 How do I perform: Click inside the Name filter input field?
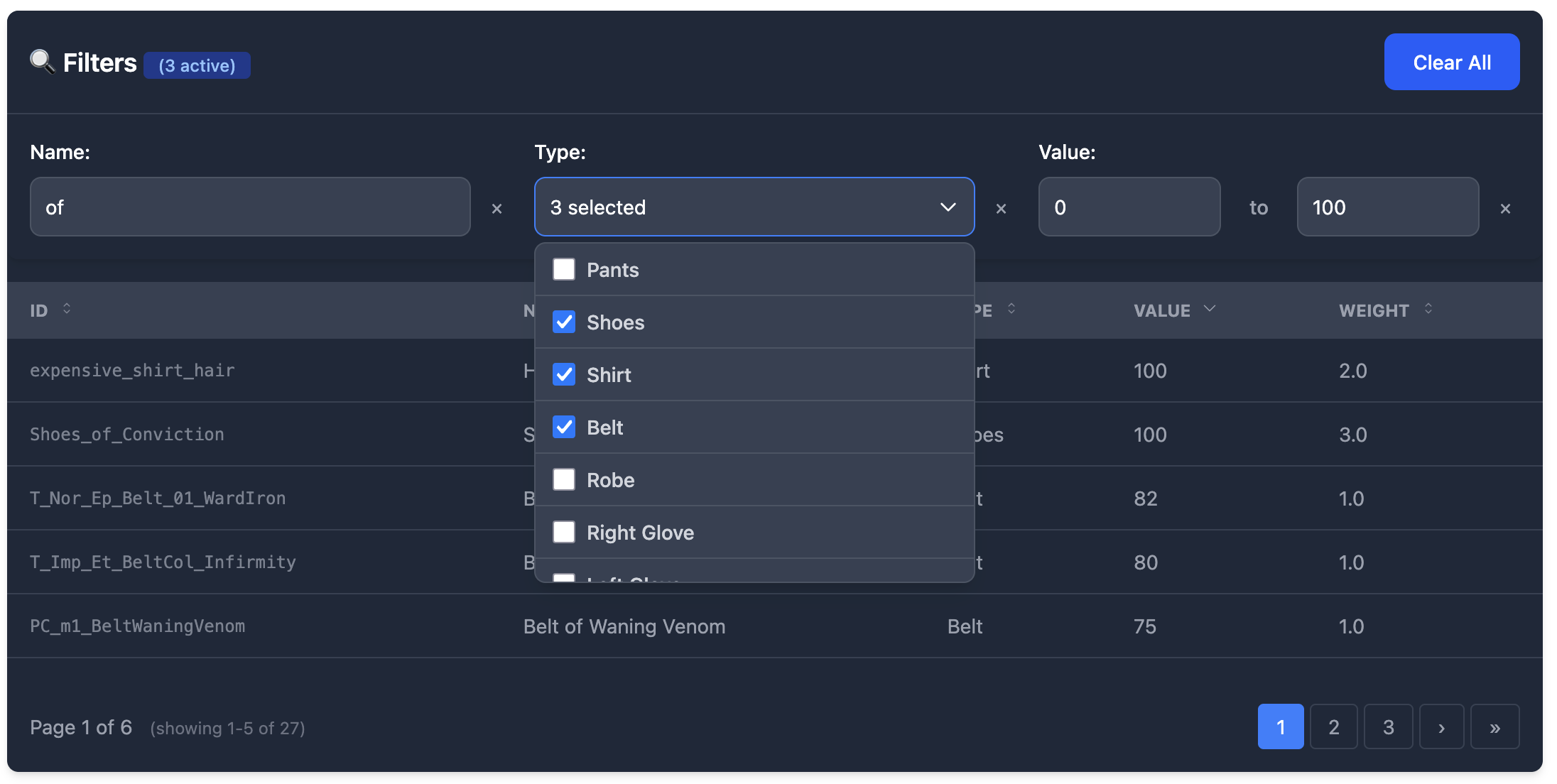[249, 207]
